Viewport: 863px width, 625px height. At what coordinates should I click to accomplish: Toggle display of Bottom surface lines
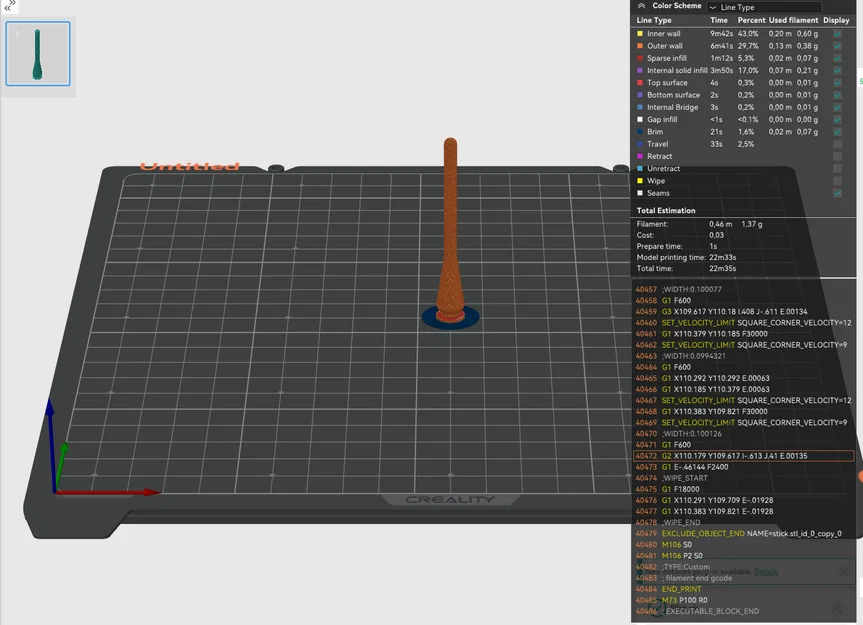[837, 95]
